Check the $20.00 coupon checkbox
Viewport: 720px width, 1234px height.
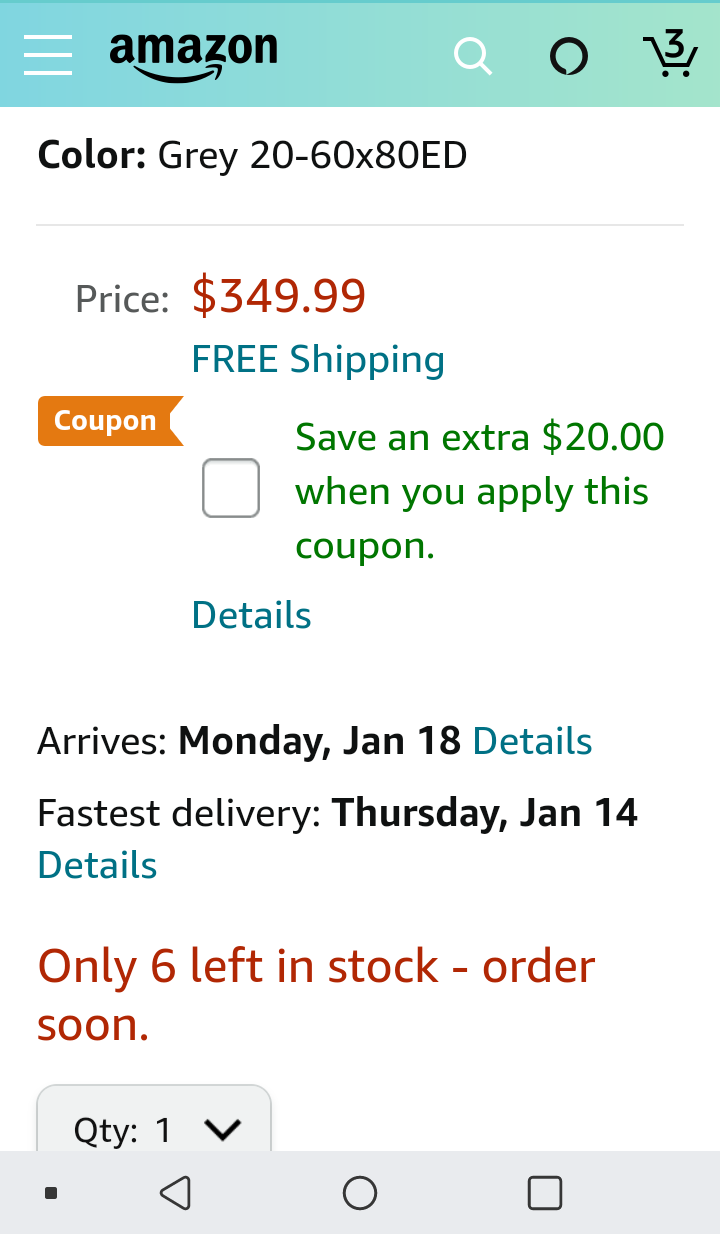click(231, 488)
